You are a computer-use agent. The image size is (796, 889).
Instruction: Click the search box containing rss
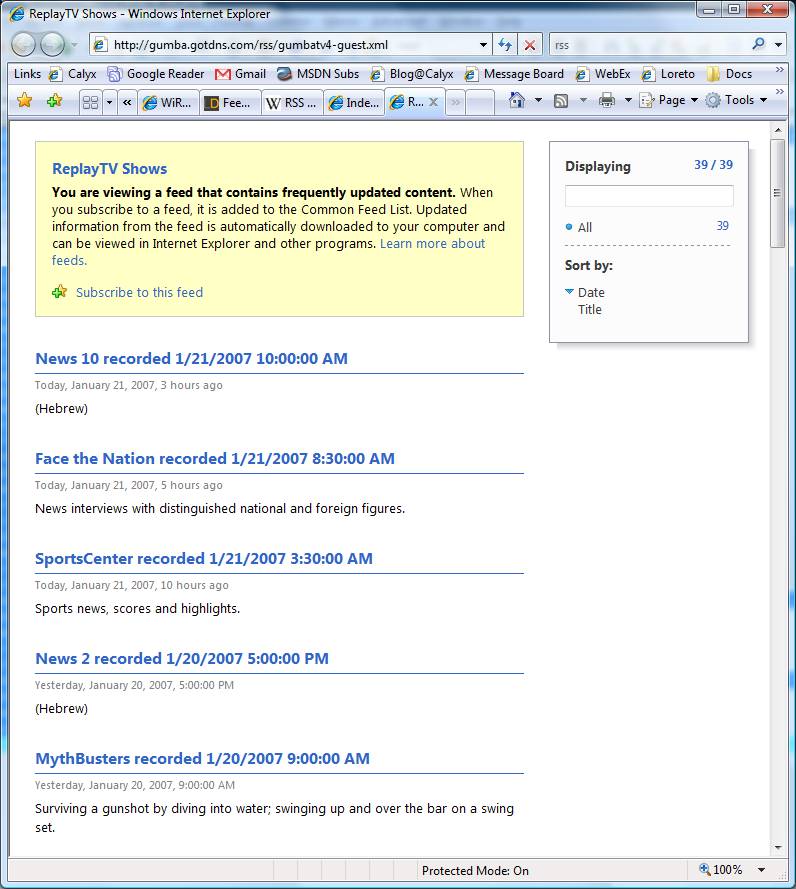[649, 45]
